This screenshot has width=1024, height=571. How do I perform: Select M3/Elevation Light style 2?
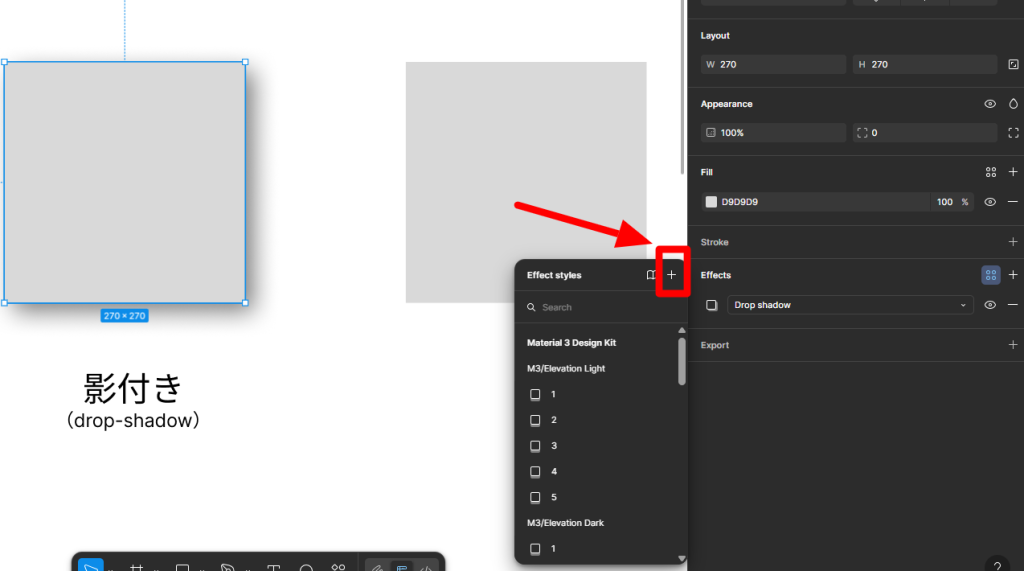(x=601, y=420)
